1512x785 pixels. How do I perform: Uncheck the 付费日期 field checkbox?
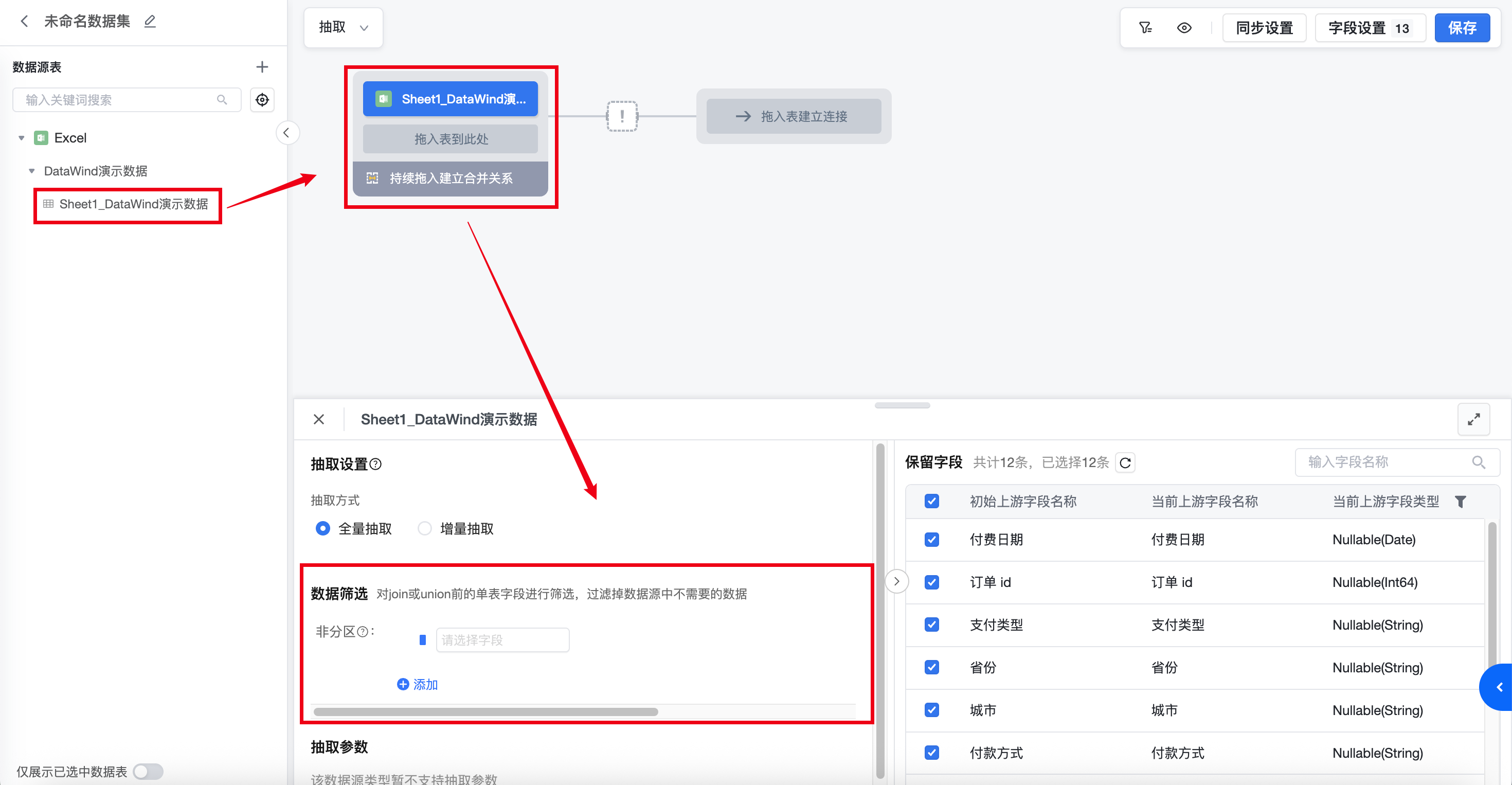931,540
